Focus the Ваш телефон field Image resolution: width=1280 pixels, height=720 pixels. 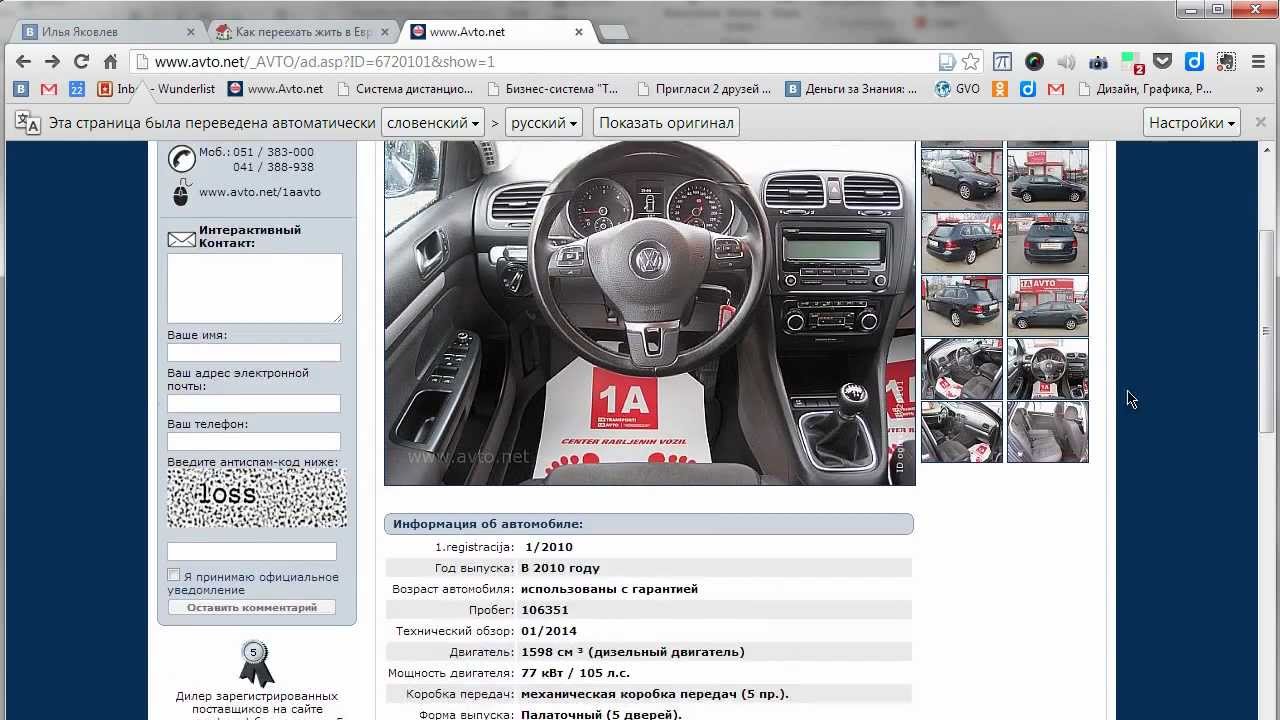pos(254,441)
